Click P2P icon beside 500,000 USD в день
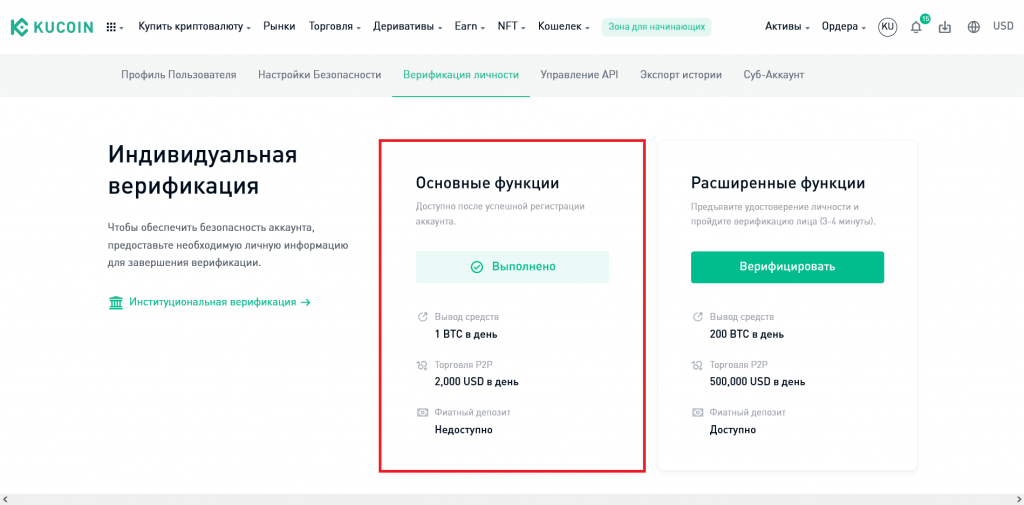This screenshot has width=1024, height=505. [697, 365]
